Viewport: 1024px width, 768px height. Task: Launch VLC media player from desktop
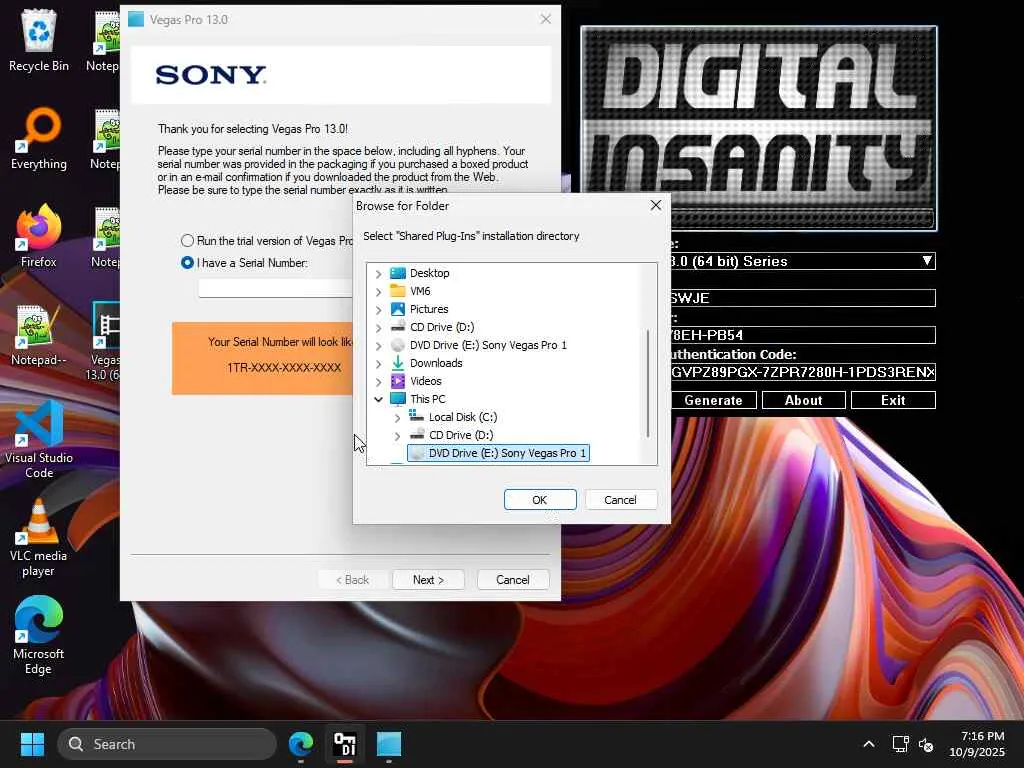[x=39, y=538]
